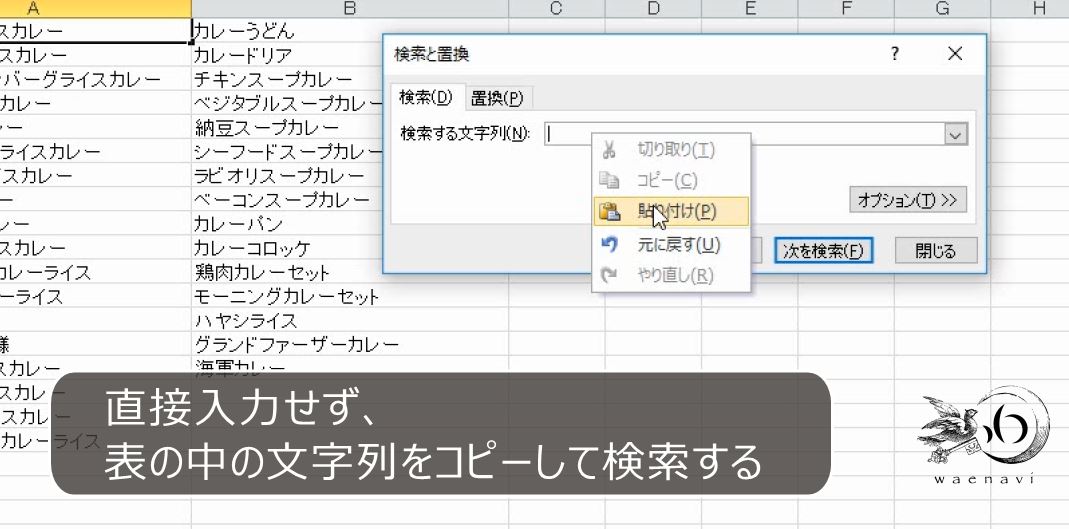Viewport: 1069px width, 529px height.
Task: Select cell containing モーニングカレーセット
Action: [x=350, y=297]
